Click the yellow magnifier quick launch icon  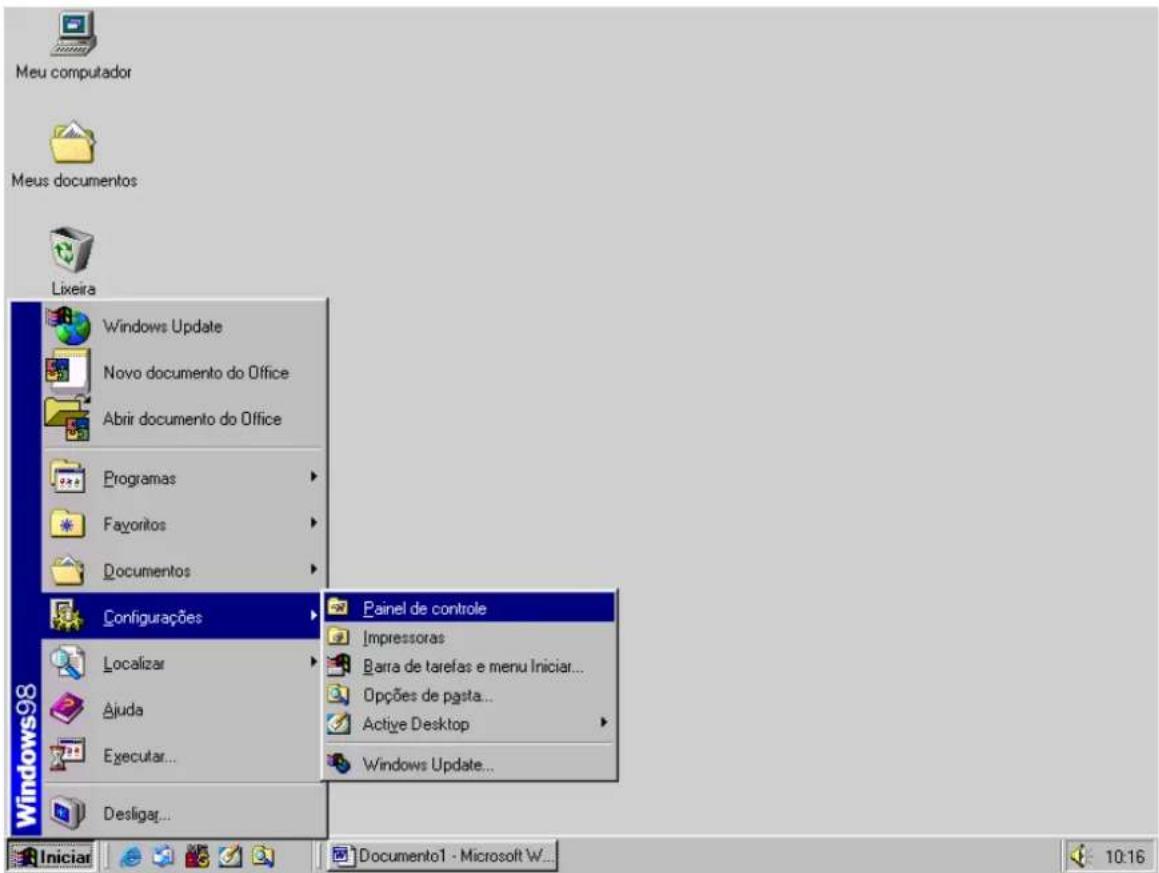click(263, 857)
